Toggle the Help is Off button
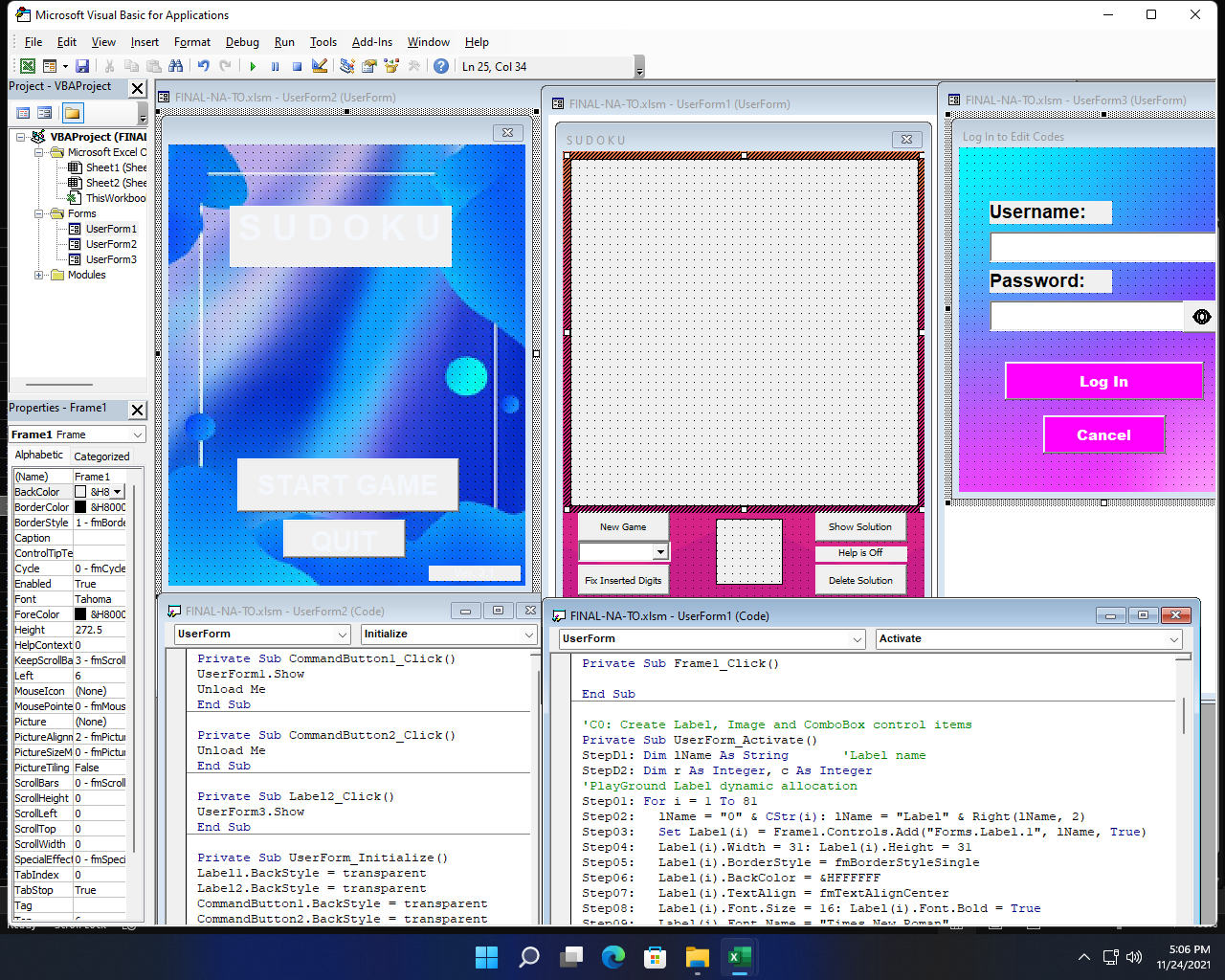 click(x=860, y=553)
